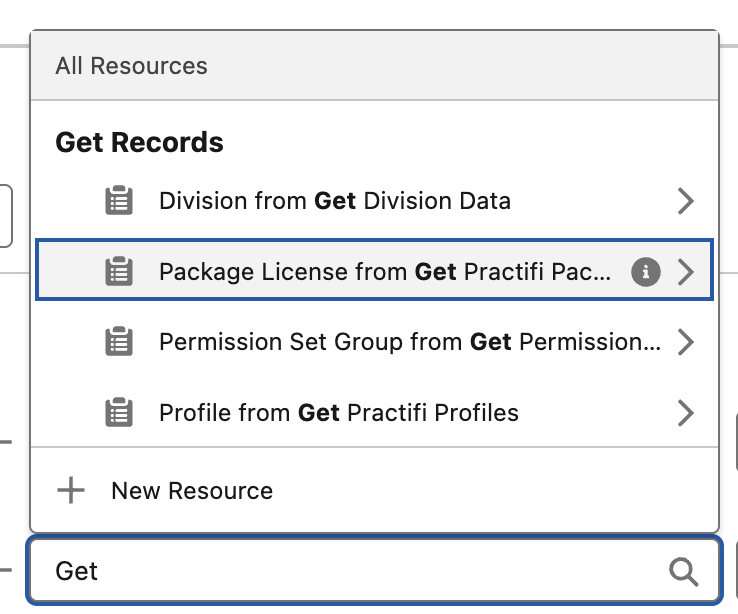Create a New Resource

pyautogui.click(x=191, y=491)
